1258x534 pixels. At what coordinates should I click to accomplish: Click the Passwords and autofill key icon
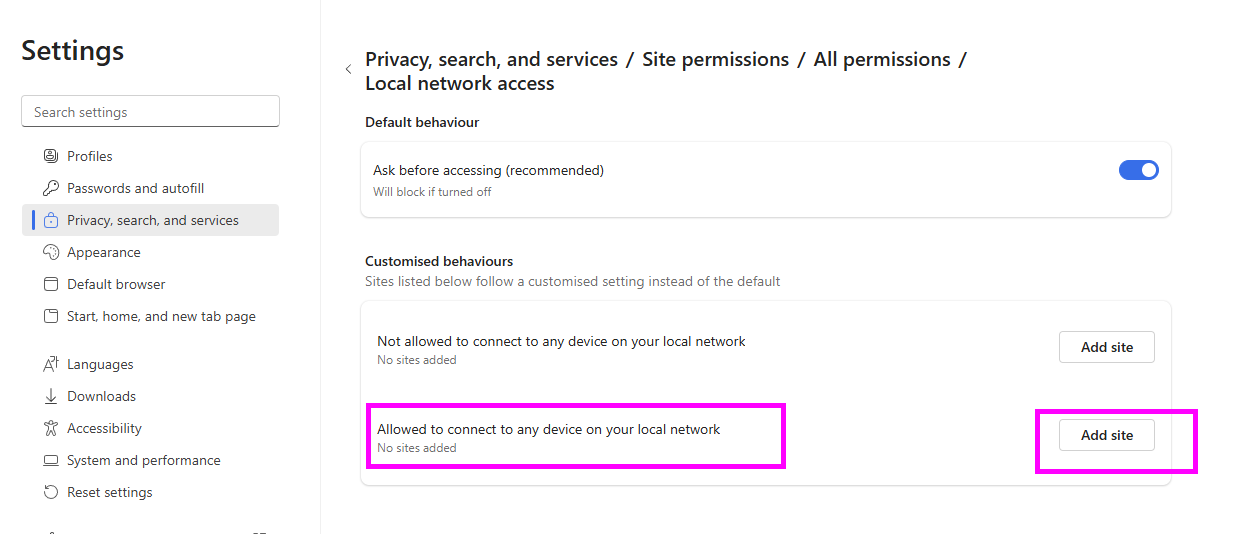coord(51,188)
